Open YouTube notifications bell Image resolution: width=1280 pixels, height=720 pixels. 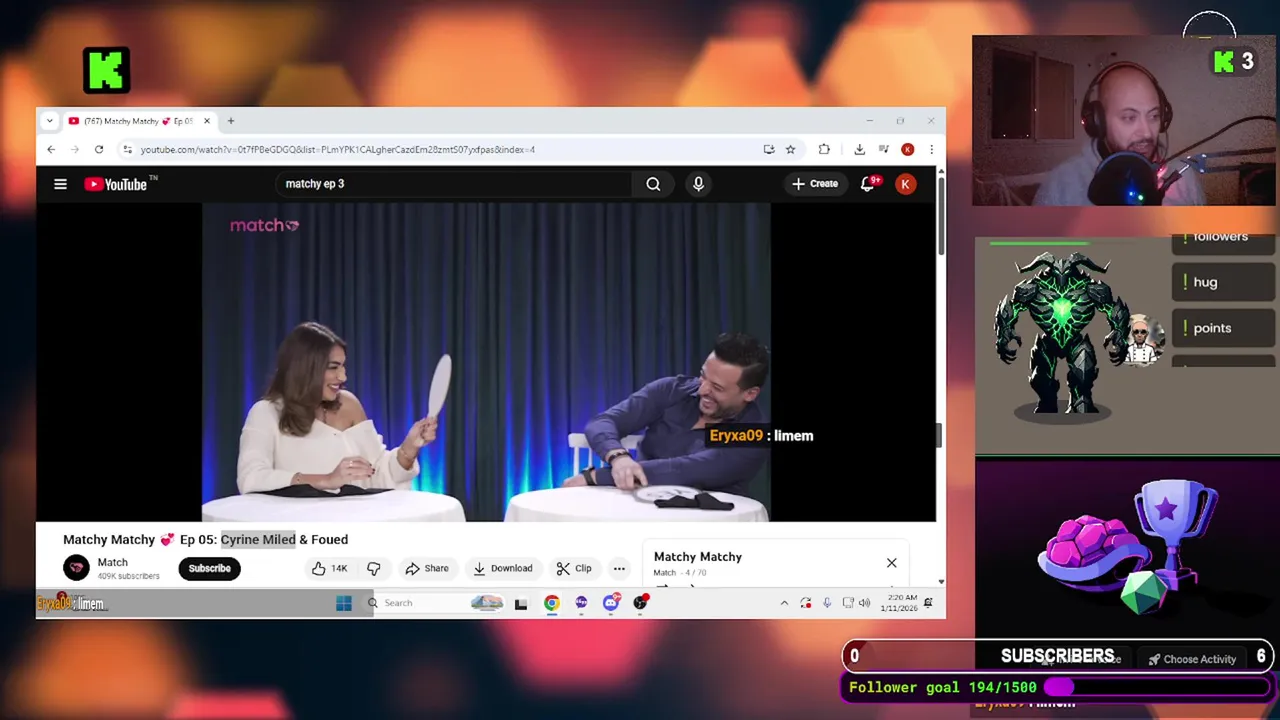[867, 184]
